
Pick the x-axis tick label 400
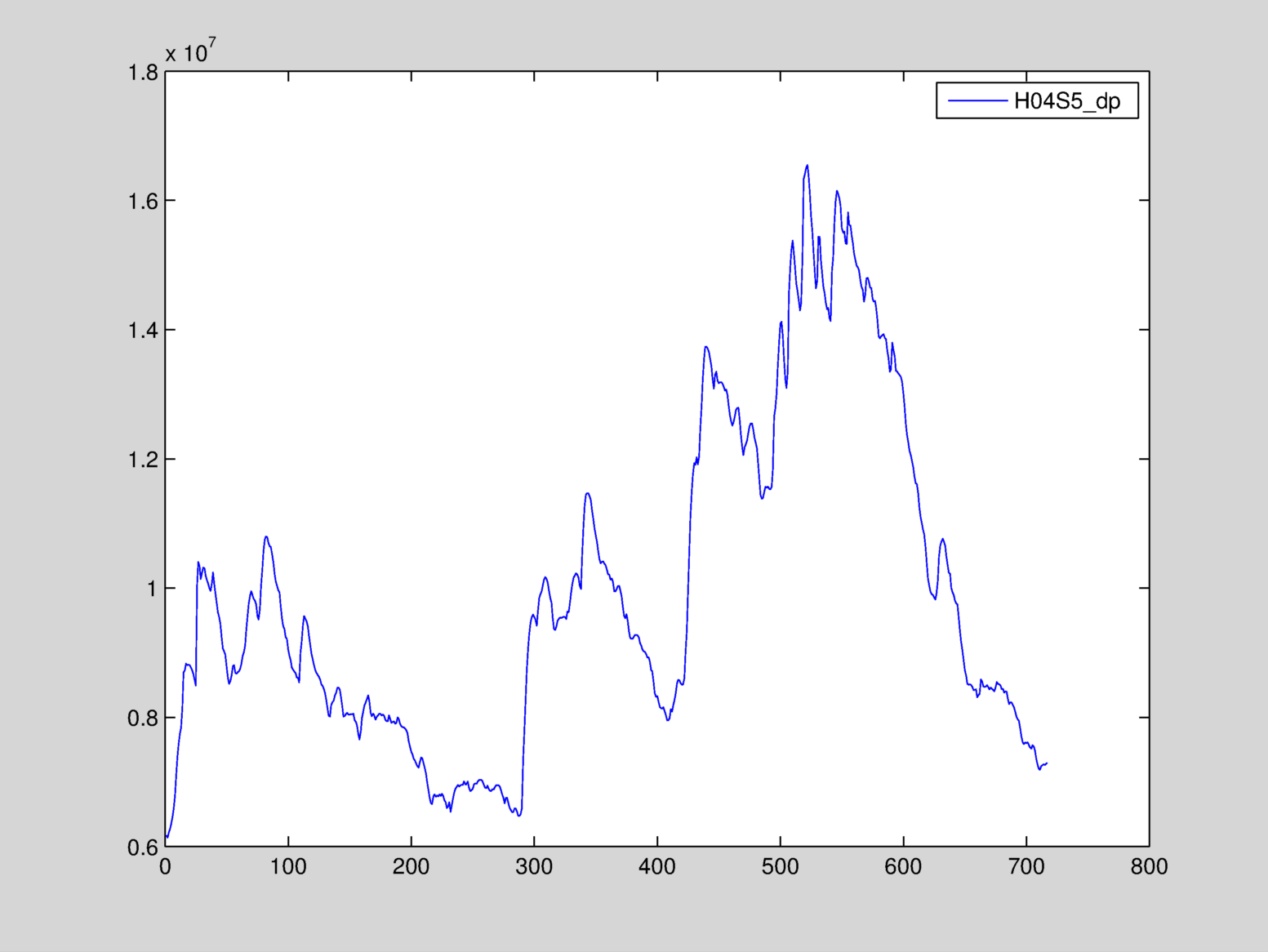click(657, 867)
